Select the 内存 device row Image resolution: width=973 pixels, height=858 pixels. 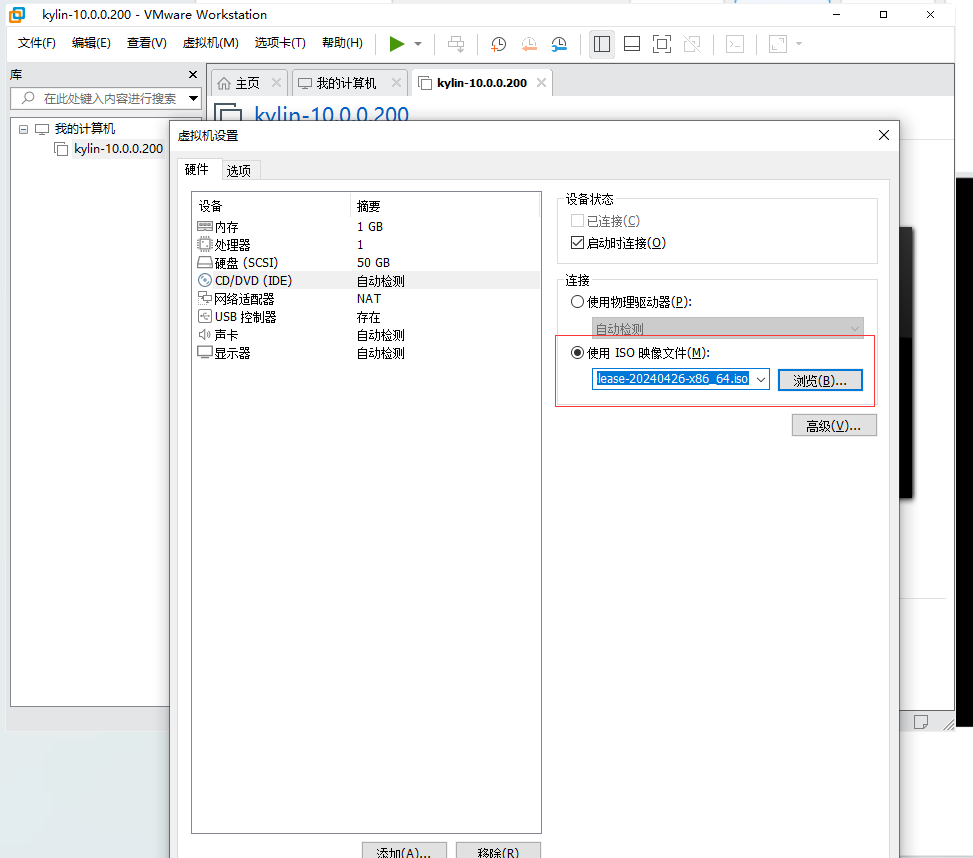coord(366,226)
